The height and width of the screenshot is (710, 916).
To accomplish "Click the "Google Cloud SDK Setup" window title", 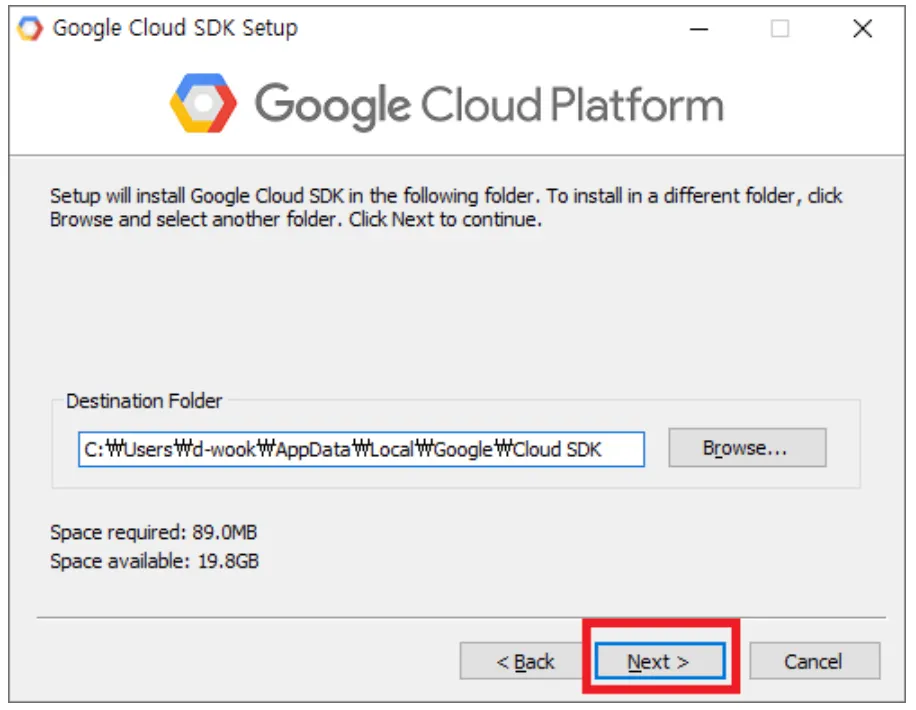I will pyautogui.click(x=175, y=28).
